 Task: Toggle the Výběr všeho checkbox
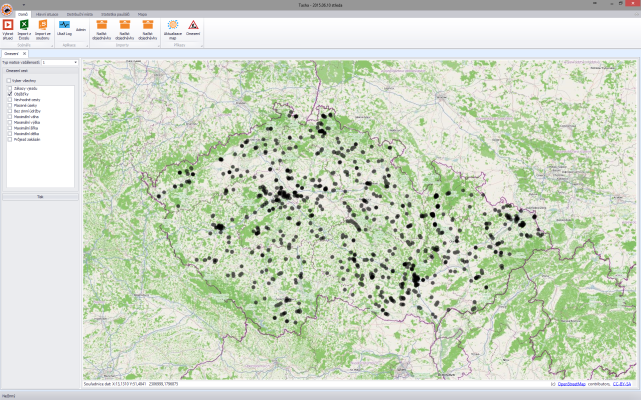(9, 81)
